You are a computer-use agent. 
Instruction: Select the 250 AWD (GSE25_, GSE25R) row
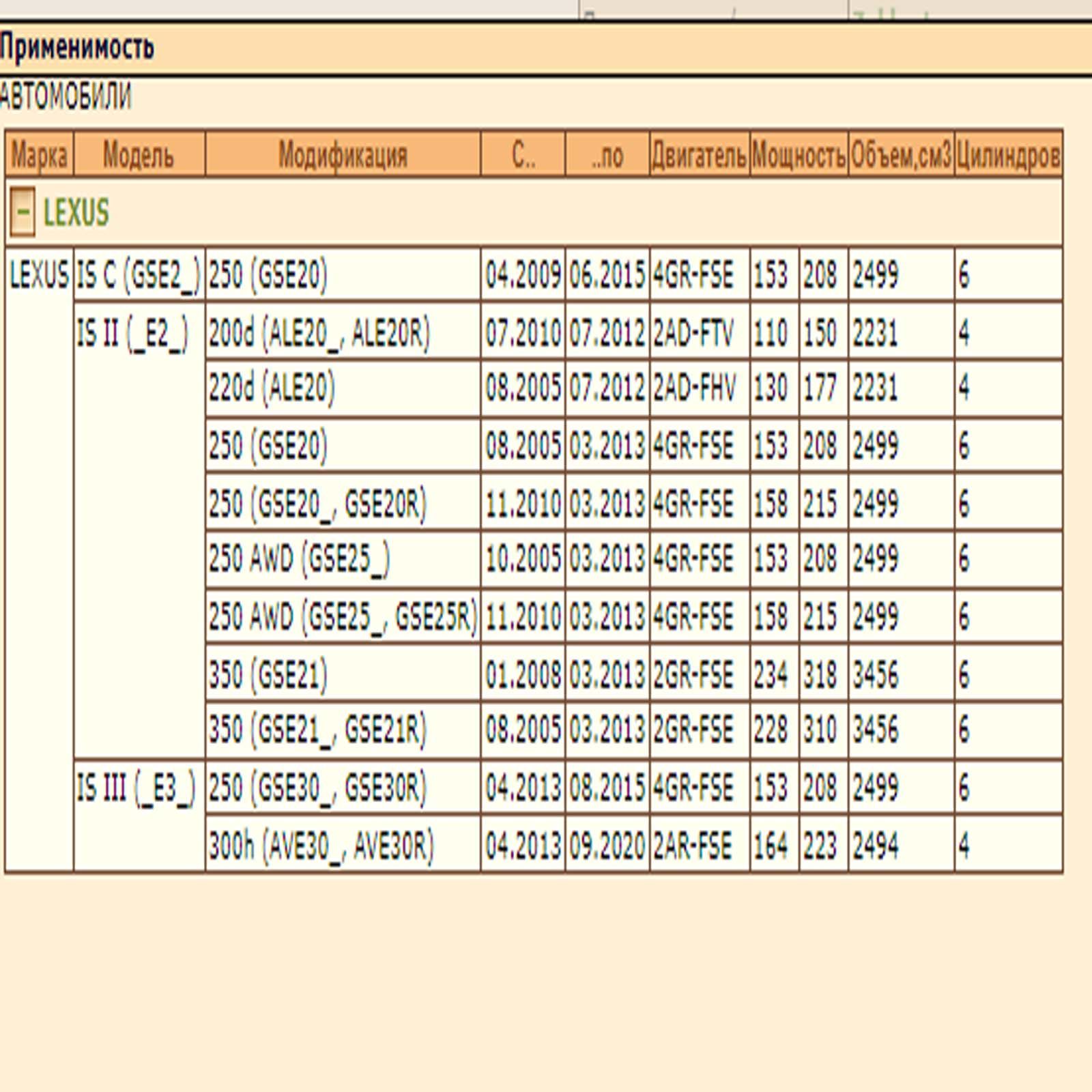click(x=634, y=616)
